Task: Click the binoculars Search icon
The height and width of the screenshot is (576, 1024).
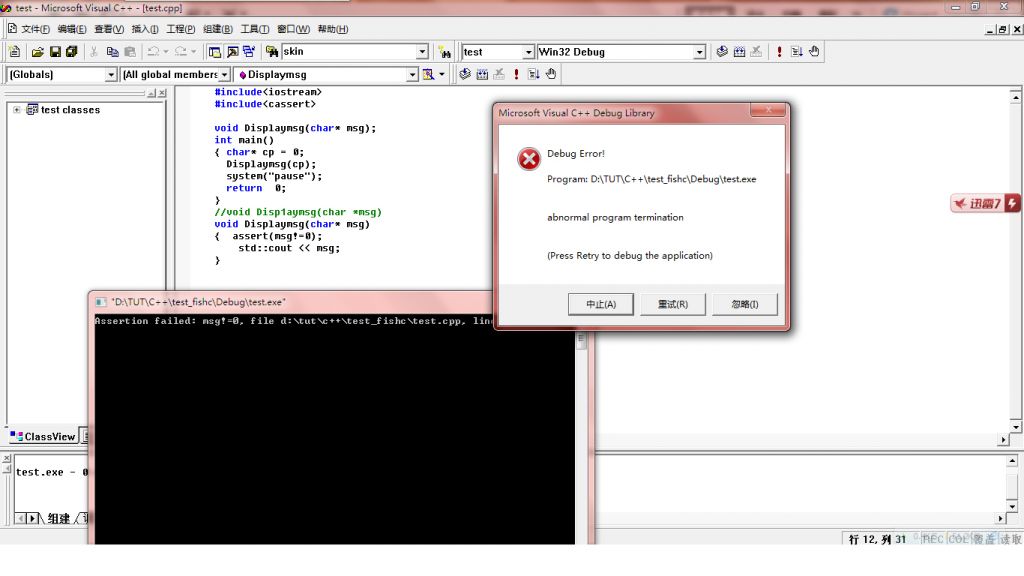Action: pos(445,52)
